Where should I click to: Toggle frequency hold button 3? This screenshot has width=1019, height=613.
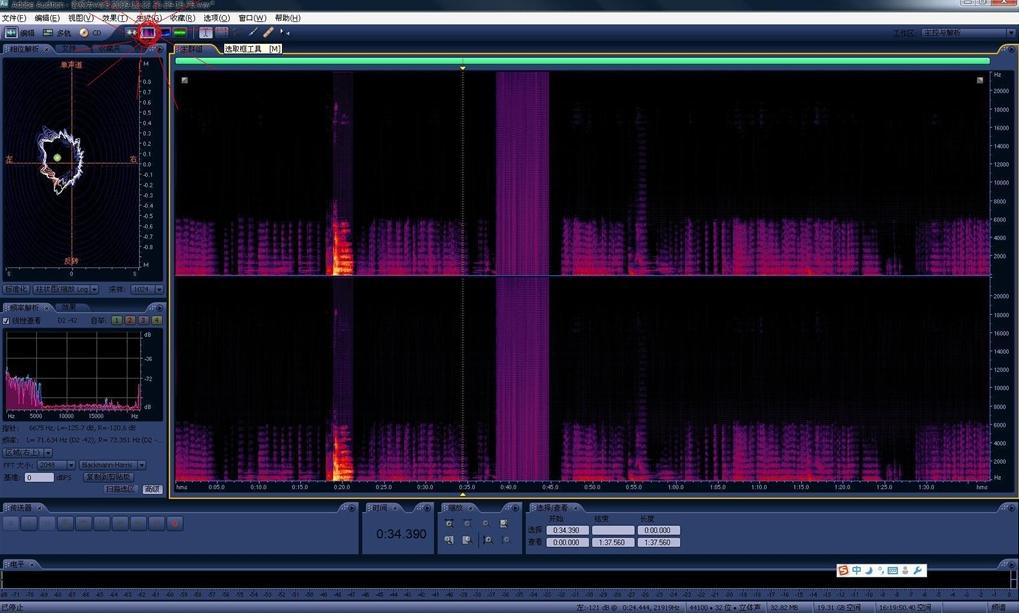pyautogui.click(x=143, y=320)
